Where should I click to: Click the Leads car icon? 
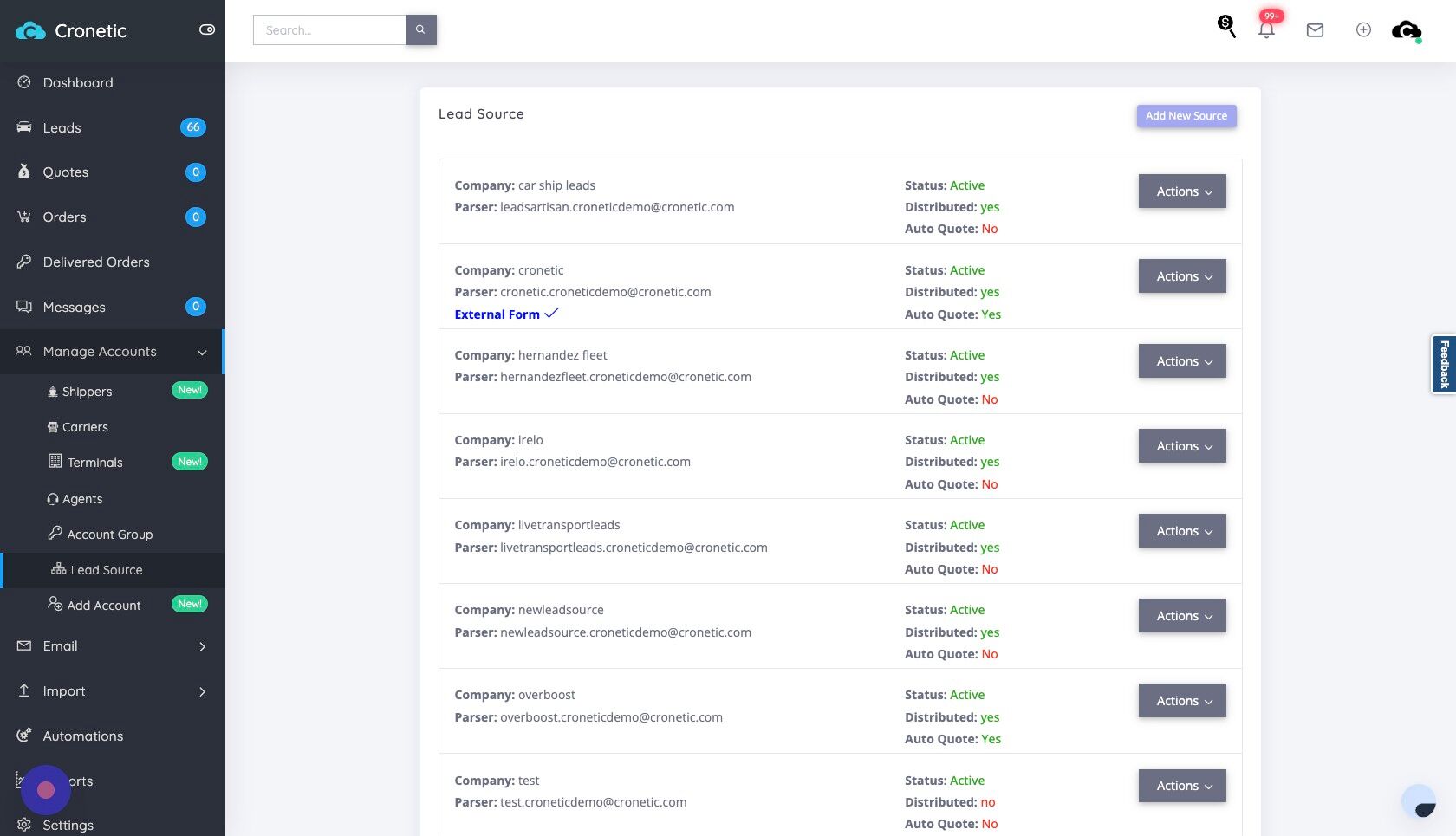point(24,127)
